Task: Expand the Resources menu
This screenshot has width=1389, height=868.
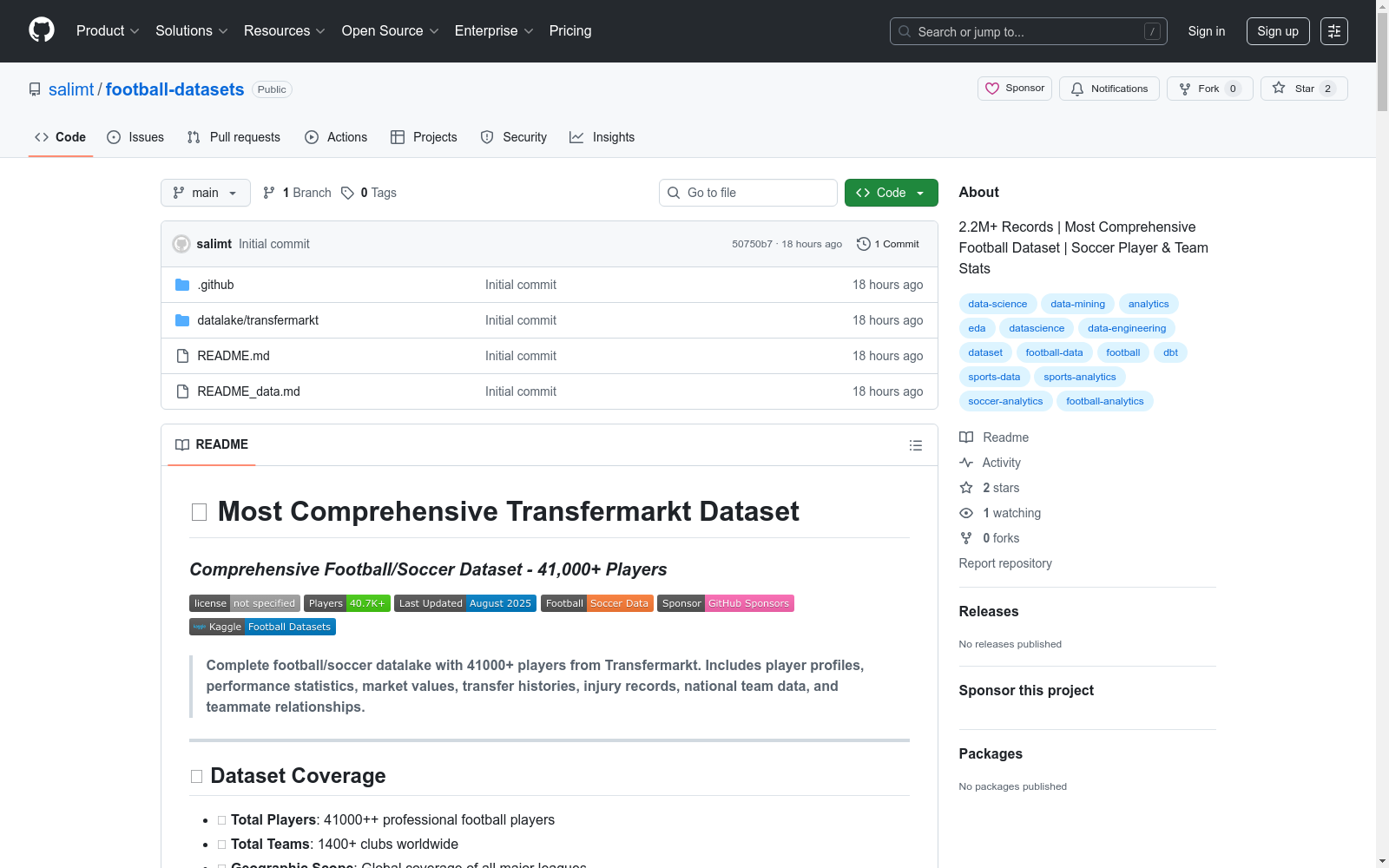Action: pyautogui.click(x=285, y=31)
